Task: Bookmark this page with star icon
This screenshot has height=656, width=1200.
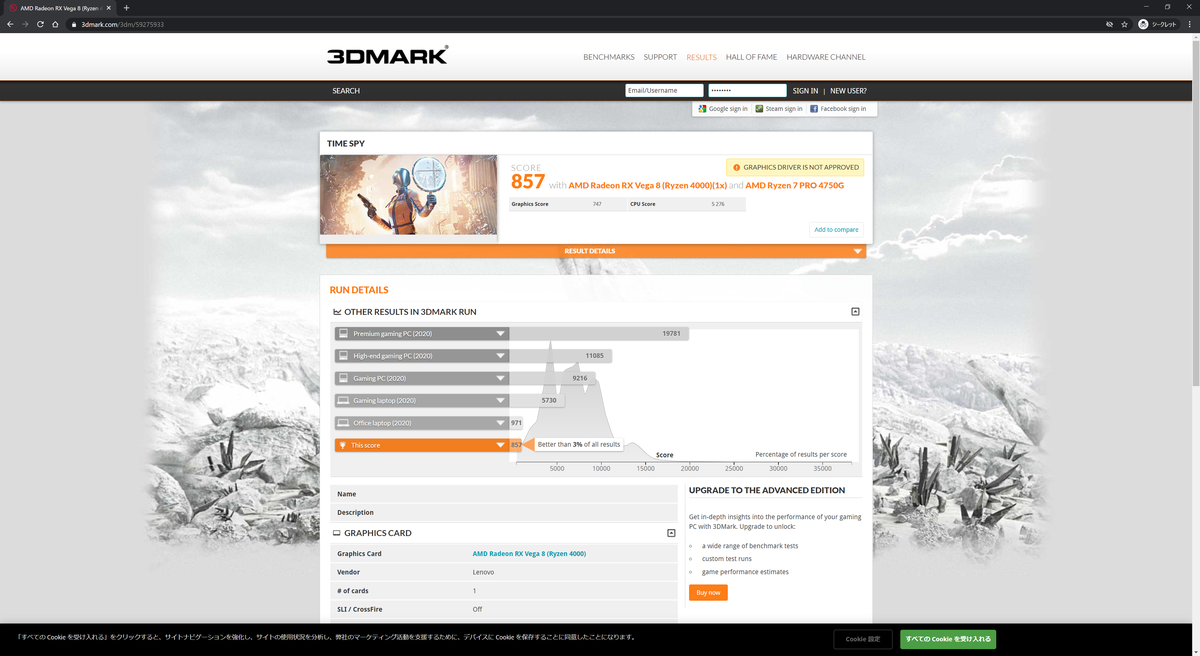Action: click(x=1125, y=24)
